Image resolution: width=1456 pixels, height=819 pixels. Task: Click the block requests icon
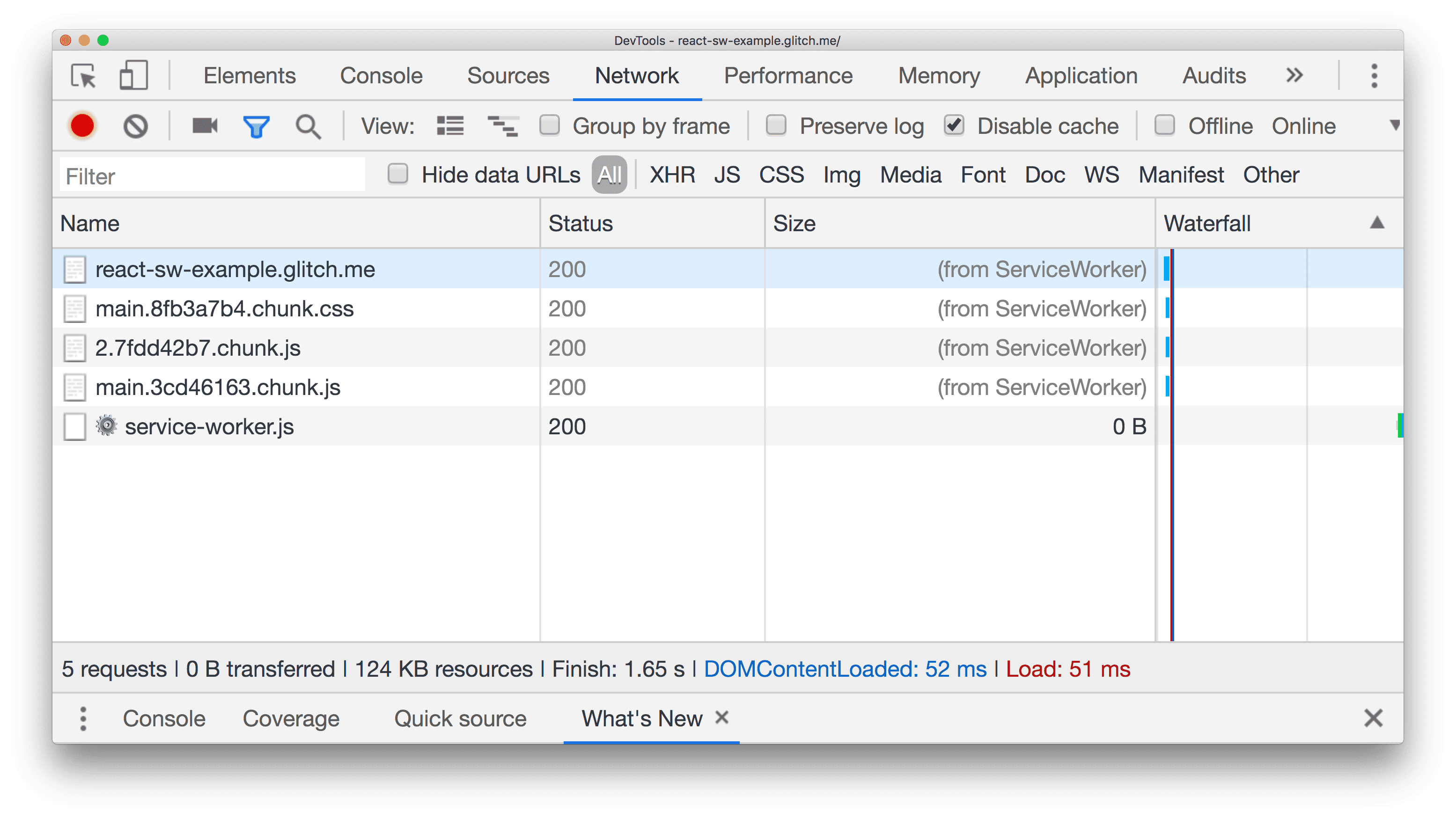coord(135,126)
